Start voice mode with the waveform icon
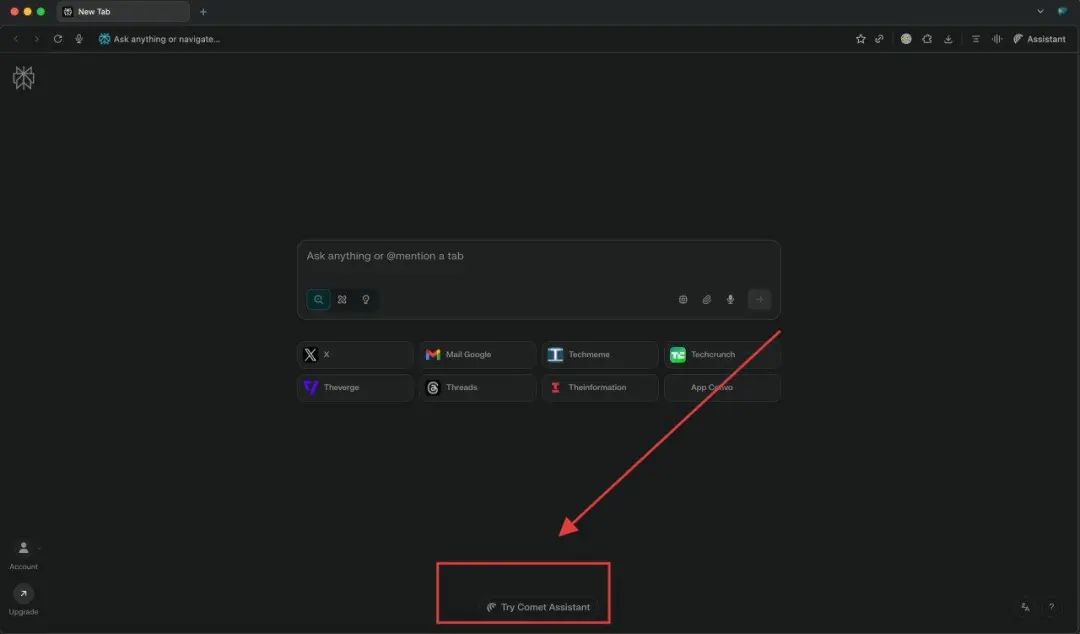 [x=997, y=39]
